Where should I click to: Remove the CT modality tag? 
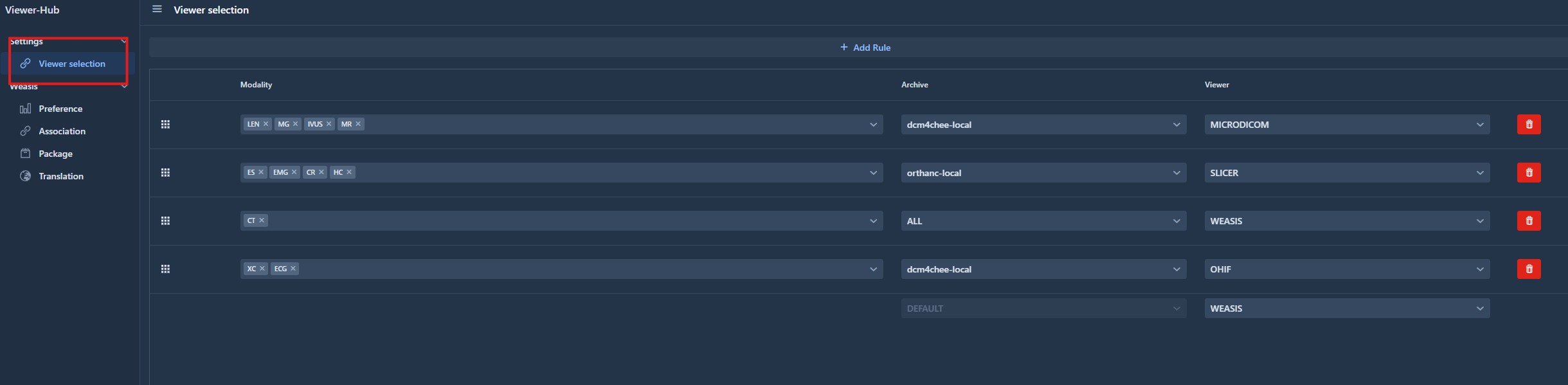click(262, 220)
